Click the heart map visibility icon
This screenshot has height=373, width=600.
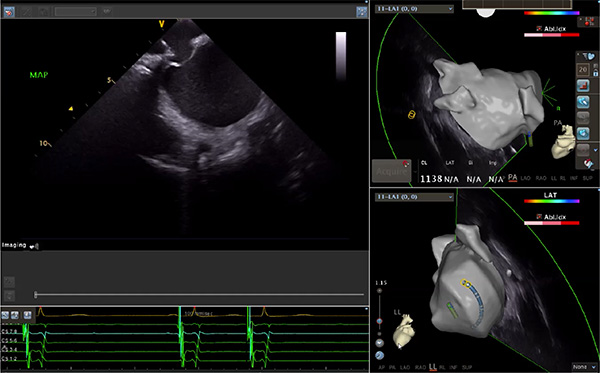[x=589, y=56]
